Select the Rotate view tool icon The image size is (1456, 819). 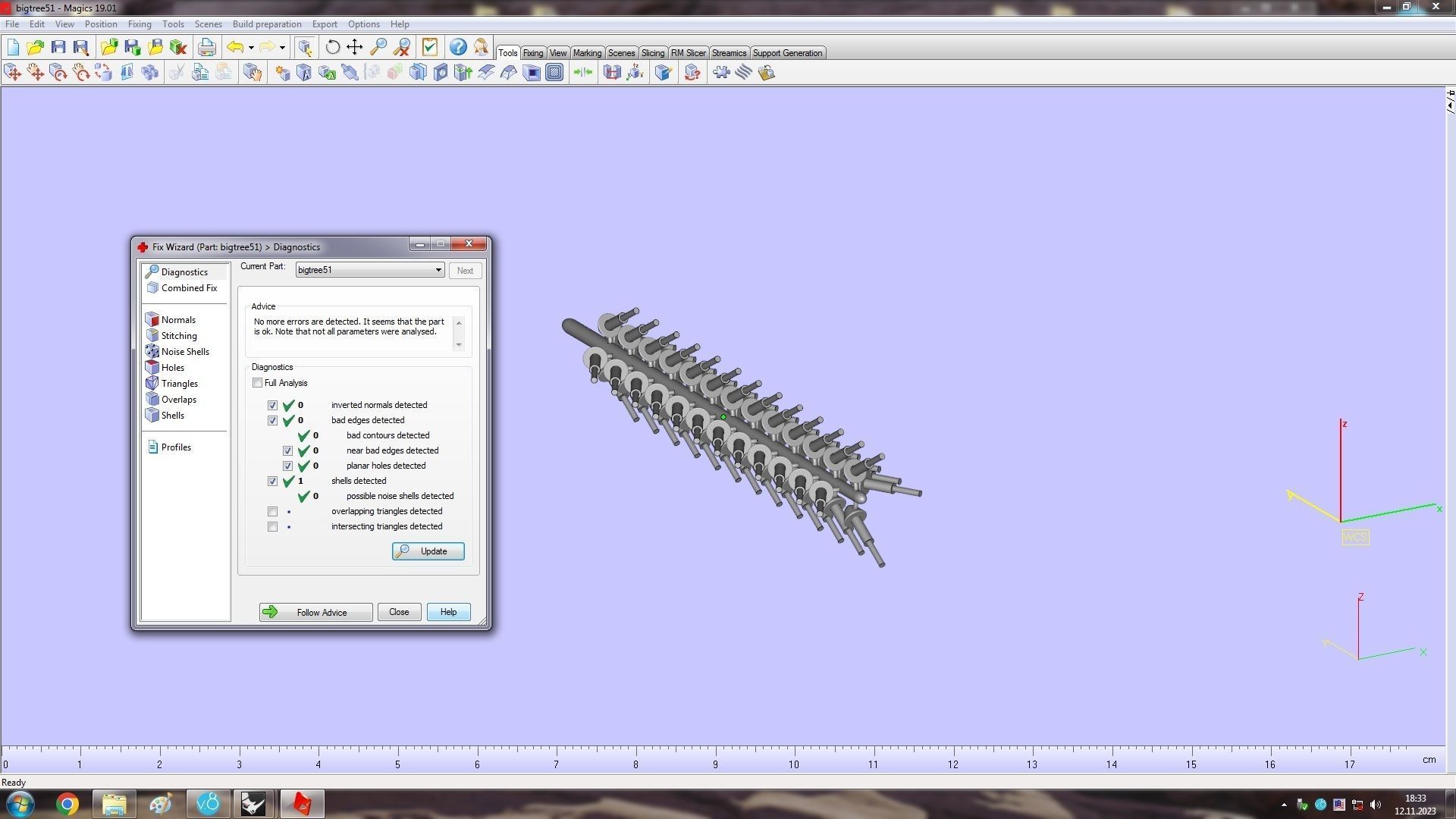[332, 48]
